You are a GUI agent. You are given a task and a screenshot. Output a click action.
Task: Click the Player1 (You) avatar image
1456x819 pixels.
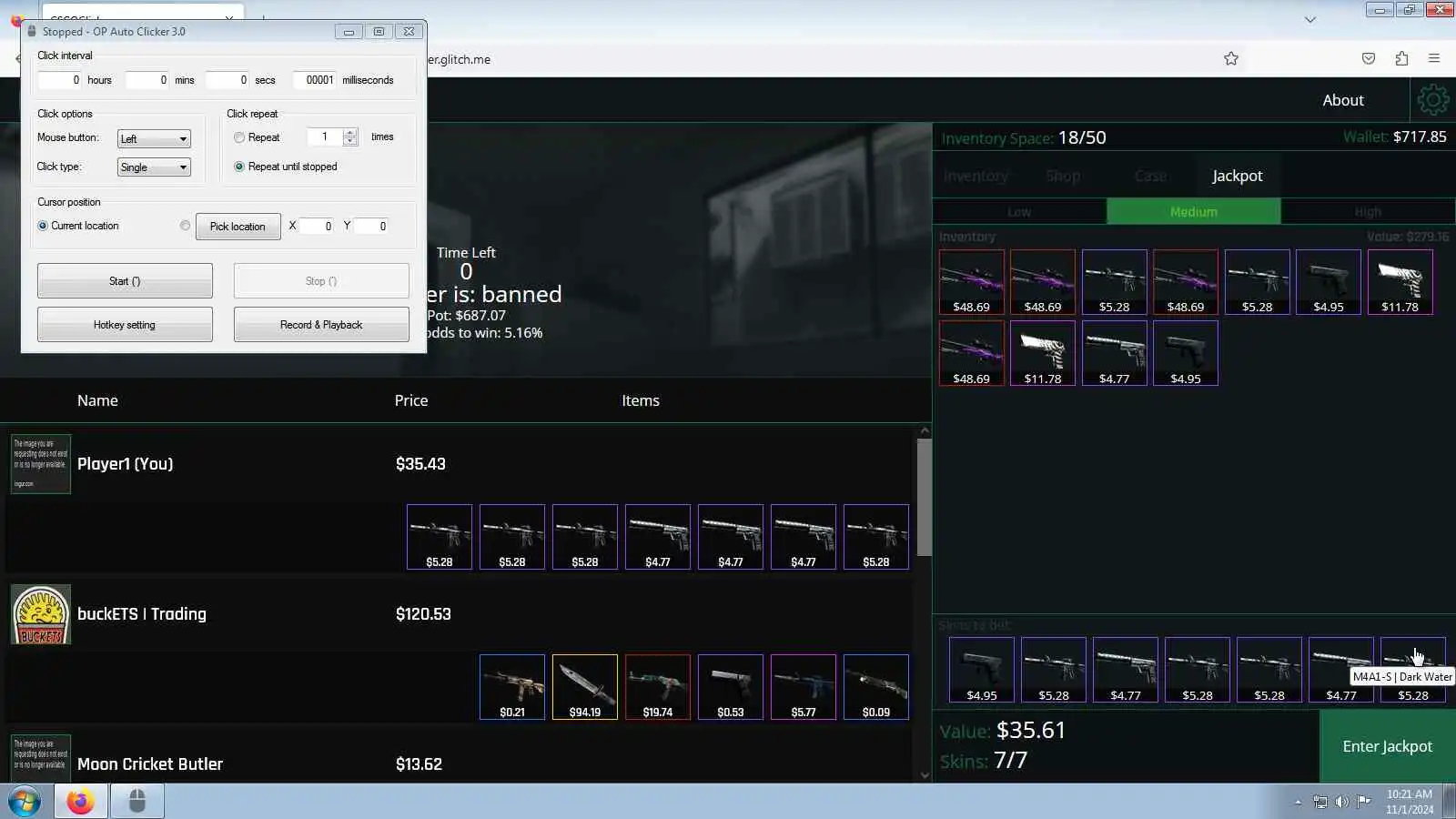click(x=41, y=464)
